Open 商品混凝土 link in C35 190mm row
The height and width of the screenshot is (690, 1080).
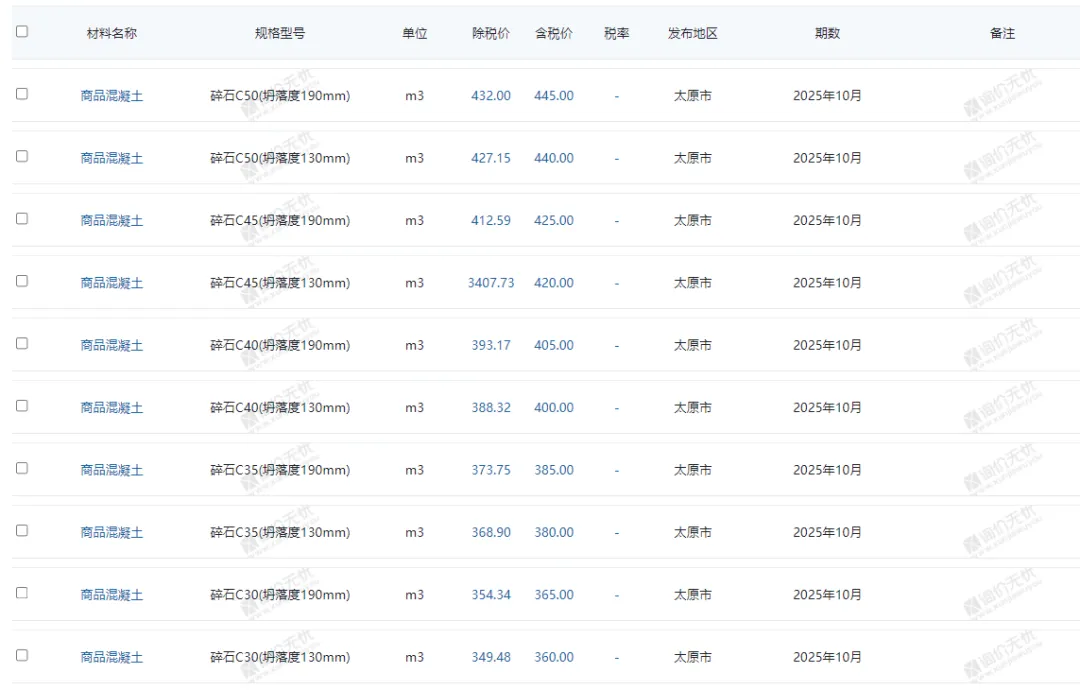coord(112,470)
